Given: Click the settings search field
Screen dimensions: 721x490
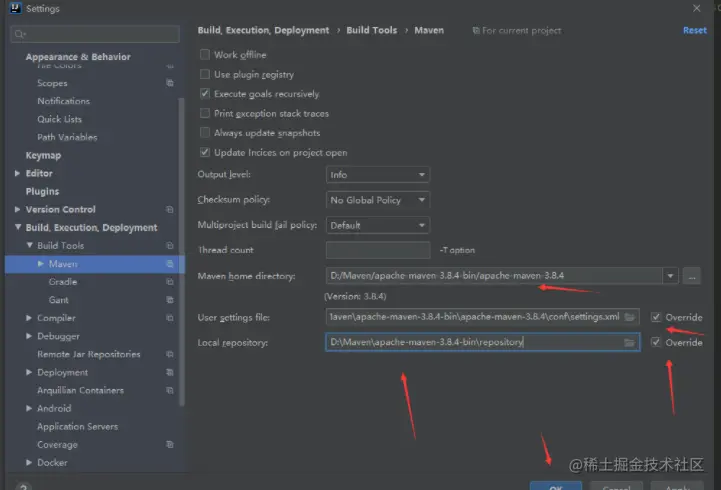Looking at the screenshot, I should 95,34.
